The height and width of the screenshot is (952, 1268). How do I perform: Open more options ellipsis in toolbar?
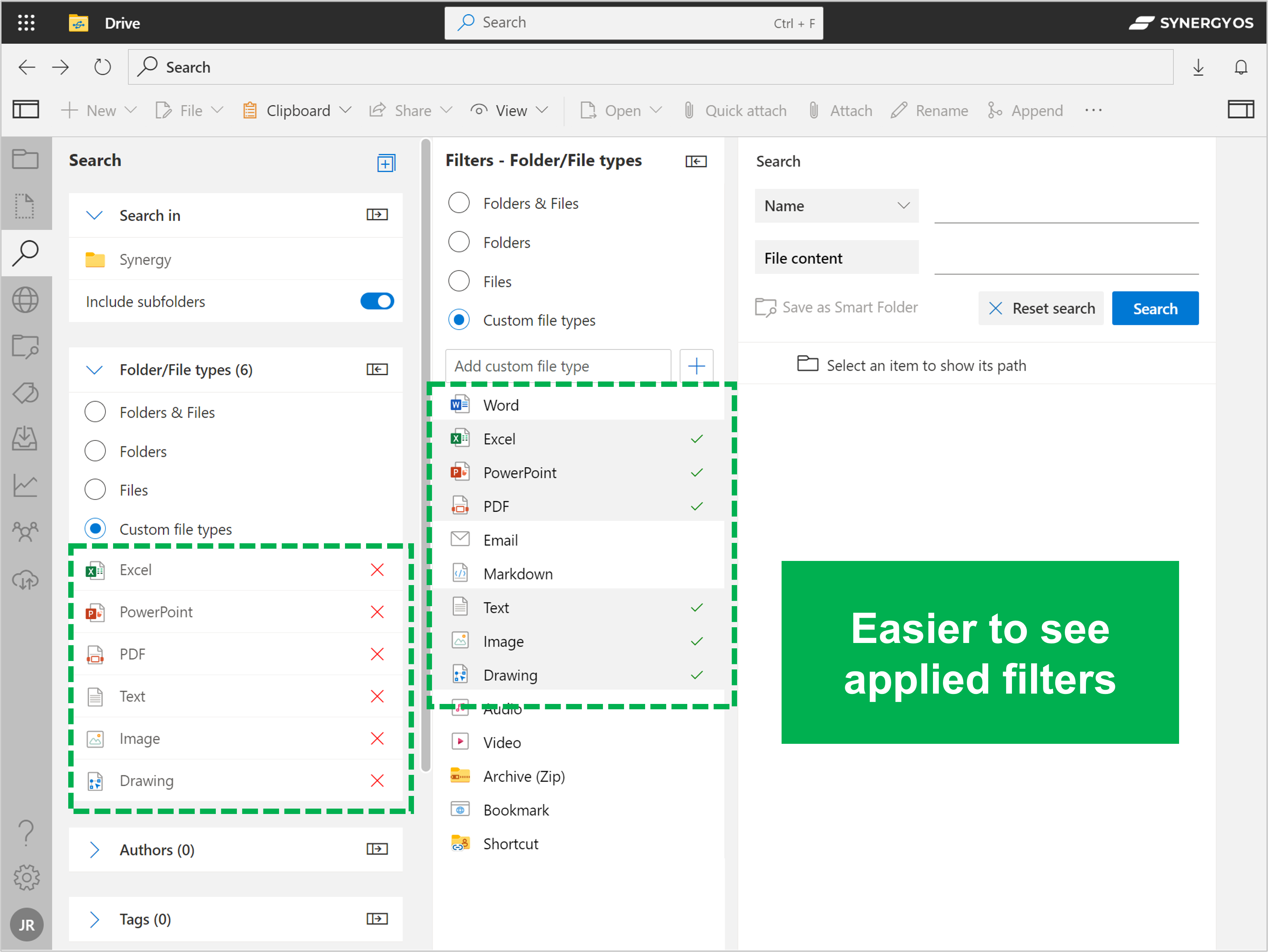pyautogui.click(x=1093, y=110)
